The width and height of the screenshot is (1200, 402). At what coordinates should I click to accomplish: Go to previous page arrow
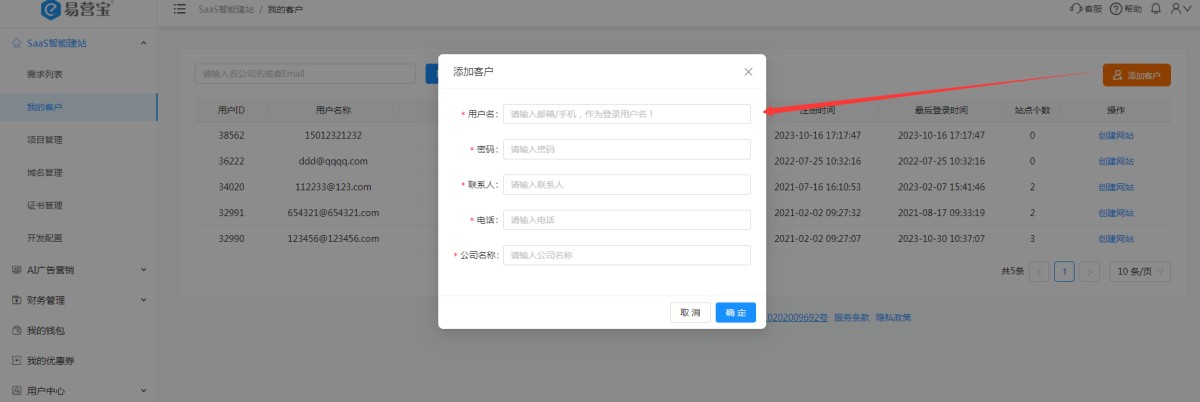[1039, 272]
